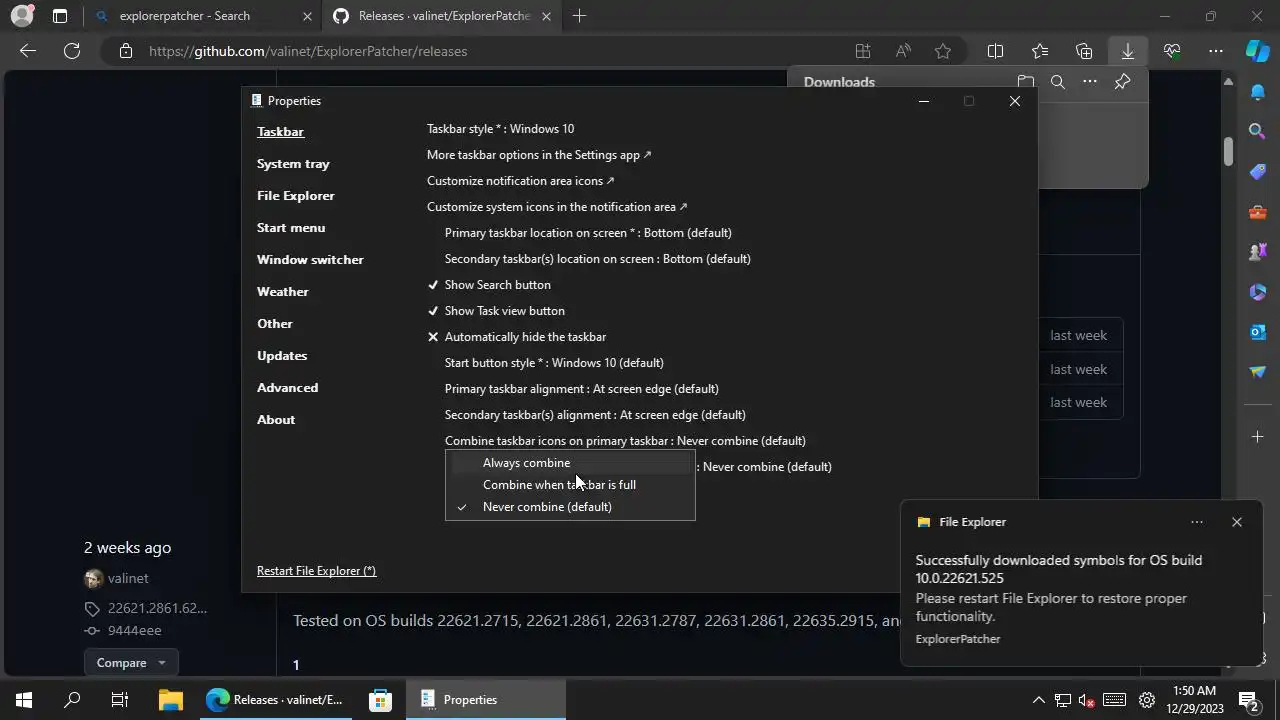Open the Updates settings section
Image resolution: width=1280 pixels, height=720 pixels.
(x=282, y=356)
